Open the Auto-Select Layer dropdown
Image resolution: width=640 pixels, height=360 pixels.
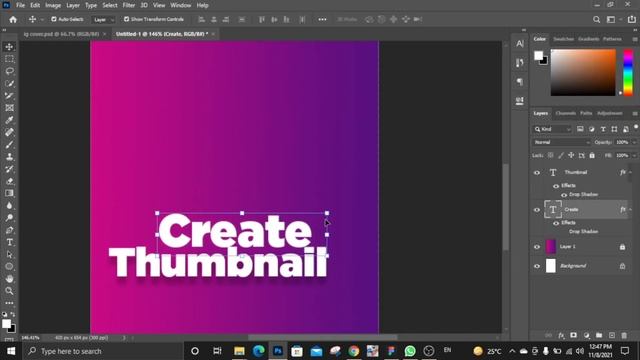pos(103,20)
